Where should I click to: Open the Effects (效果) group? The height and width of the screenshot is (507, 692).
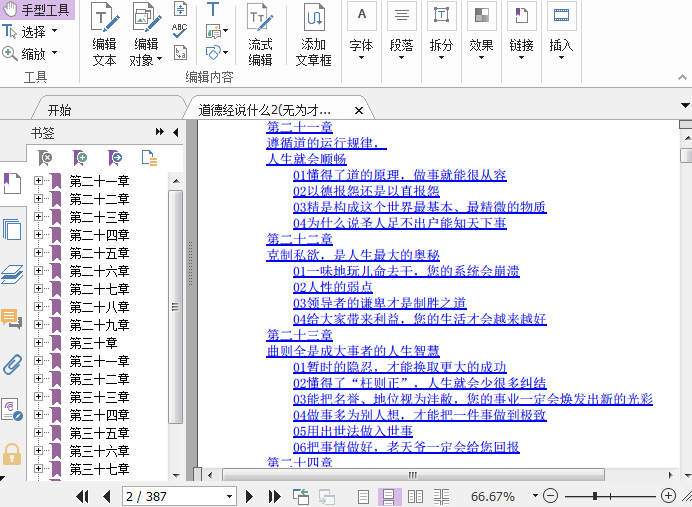point(481,32)
